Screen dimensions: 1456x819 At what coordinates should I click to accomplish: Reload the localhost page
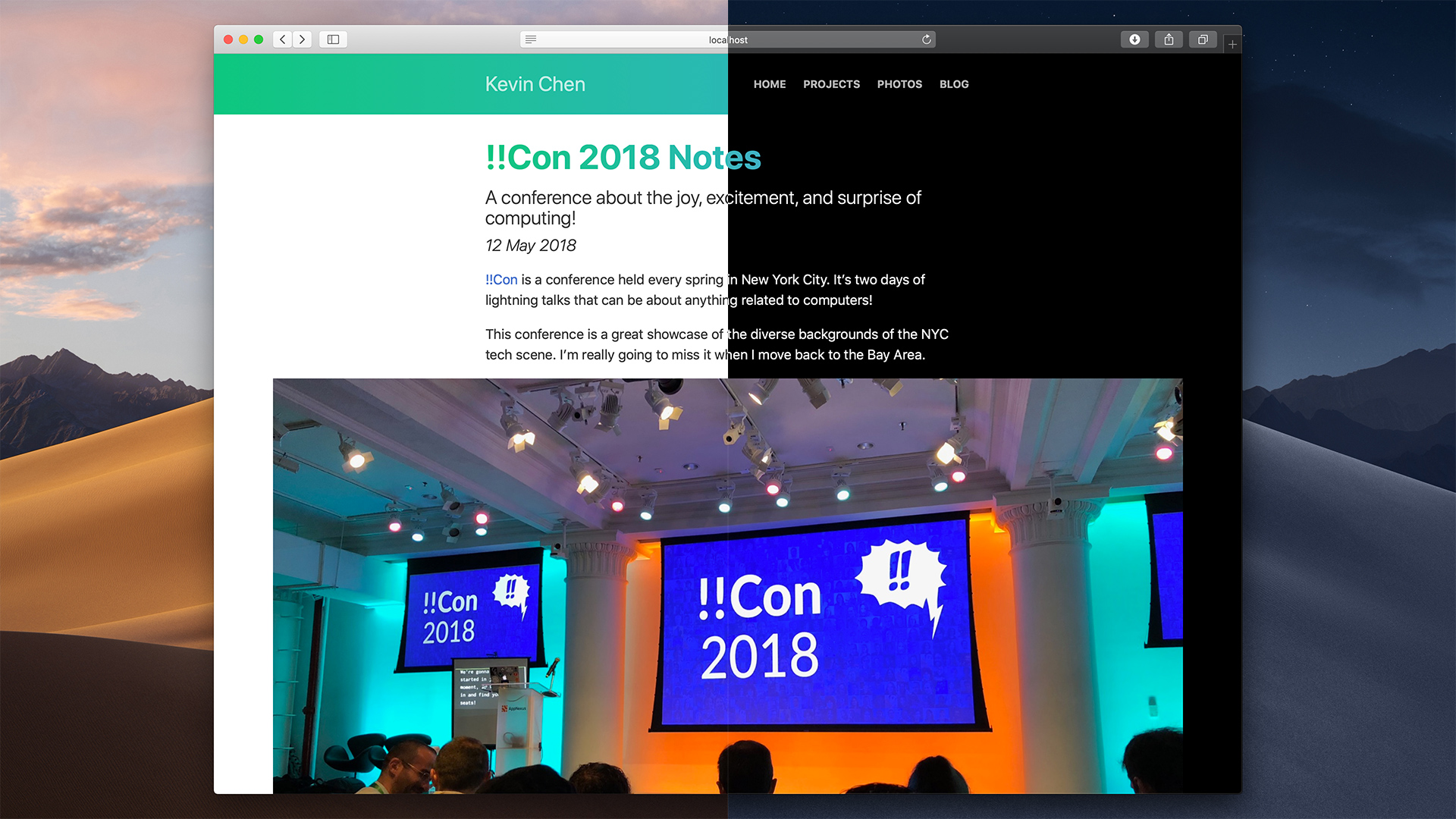[x=925, y=39]
